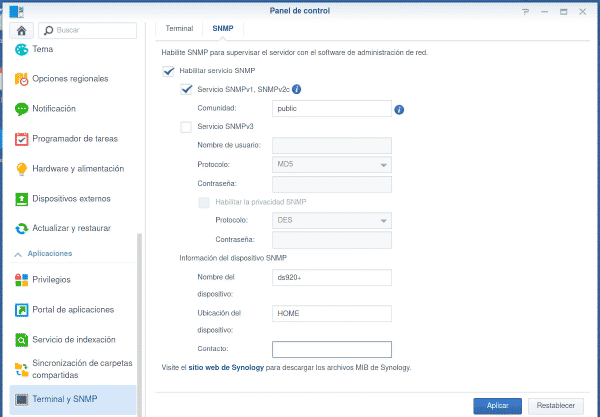Uncheck Servicio SNMPv1, SNMPv2c

tap(186, 90)
